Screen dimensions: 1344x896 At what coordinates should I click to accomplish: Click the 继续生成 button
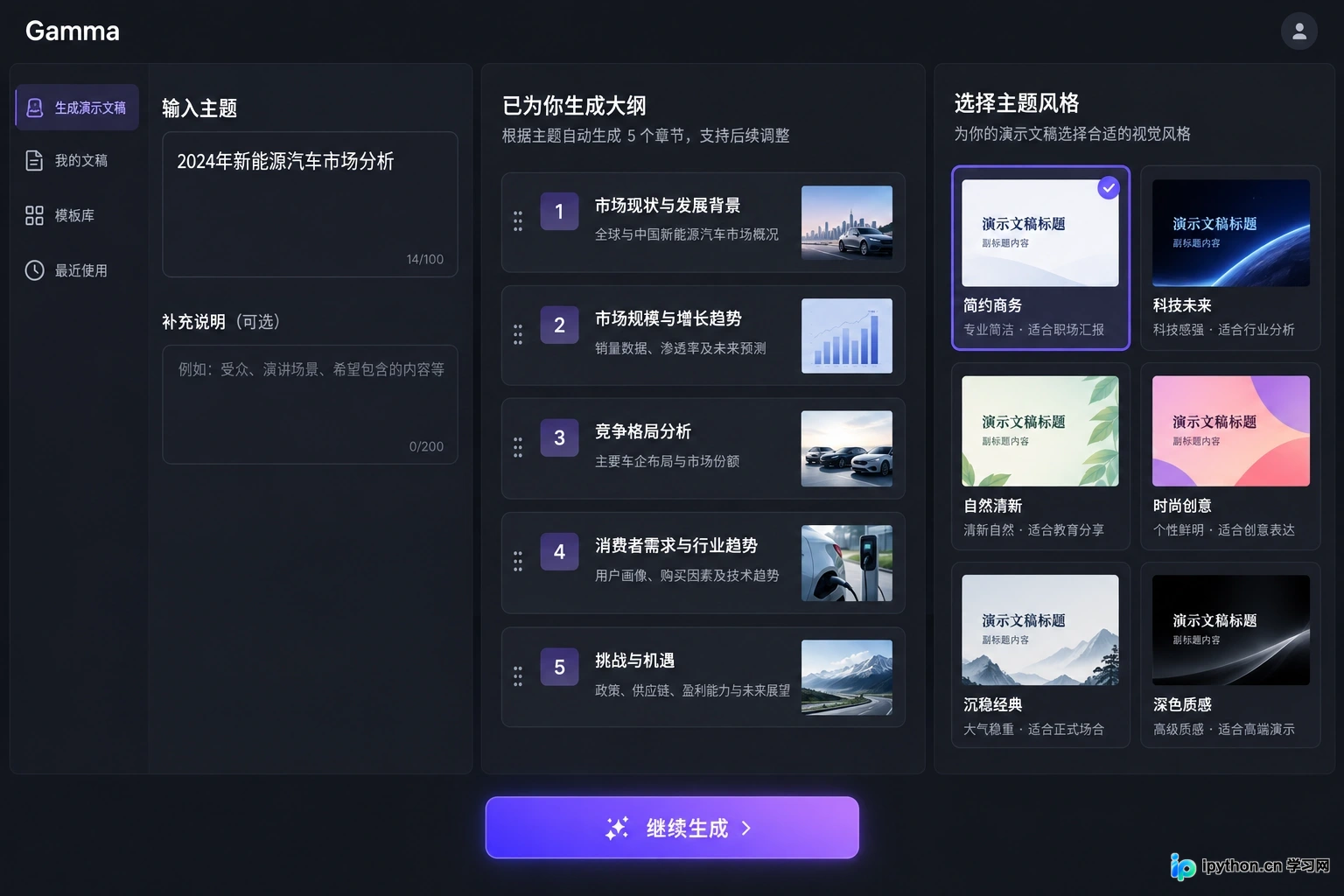[x=672, y=828]
